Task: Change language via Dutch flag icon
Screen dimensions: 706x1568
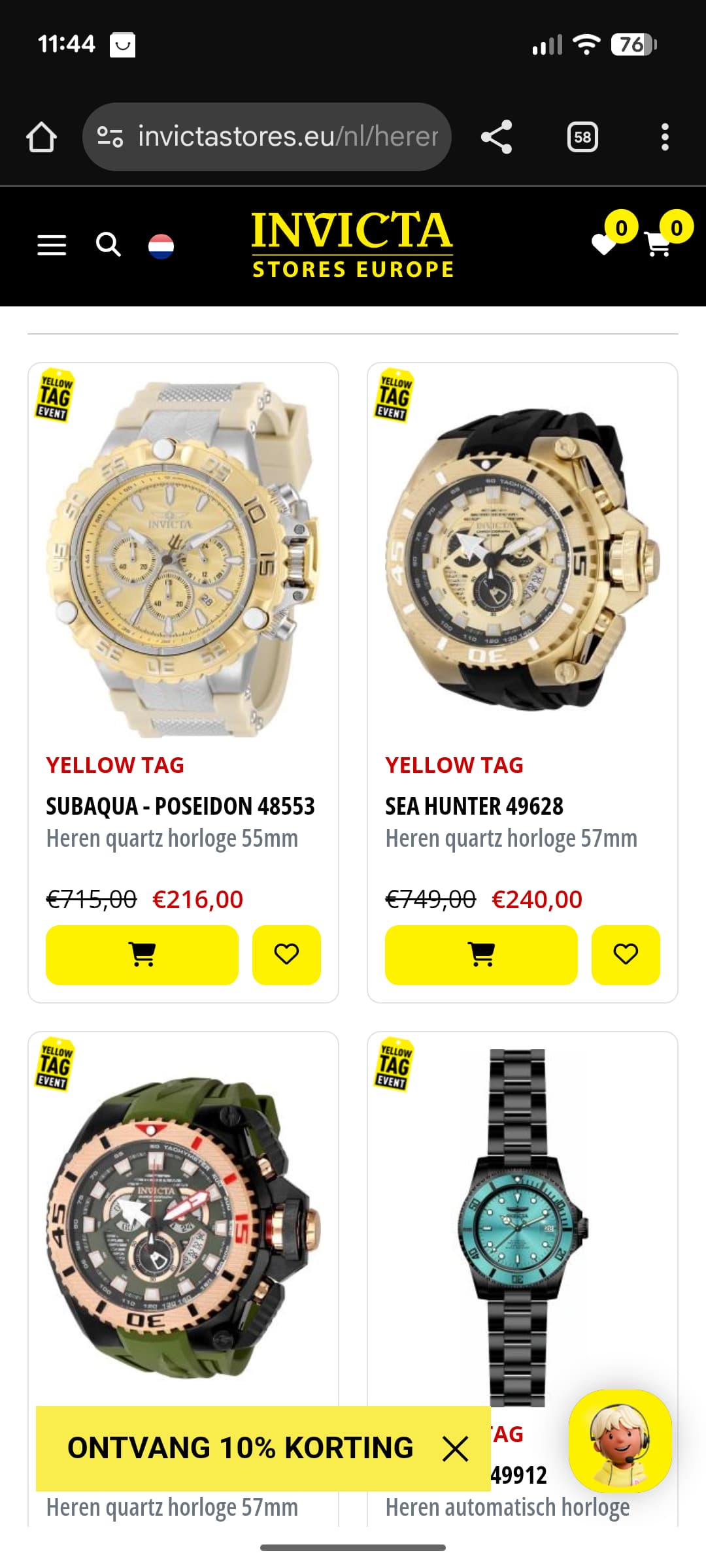Action: (161, 246)
